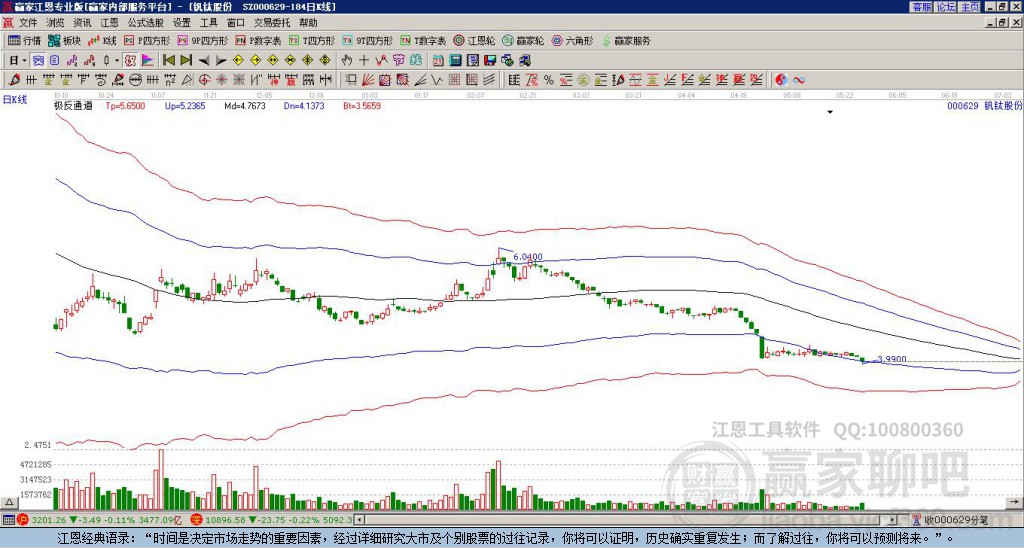The width and height of the screenshot is (1024, 548).
Task: Expand the candlestick style dropdown arrow
Action: click(117, 61)
